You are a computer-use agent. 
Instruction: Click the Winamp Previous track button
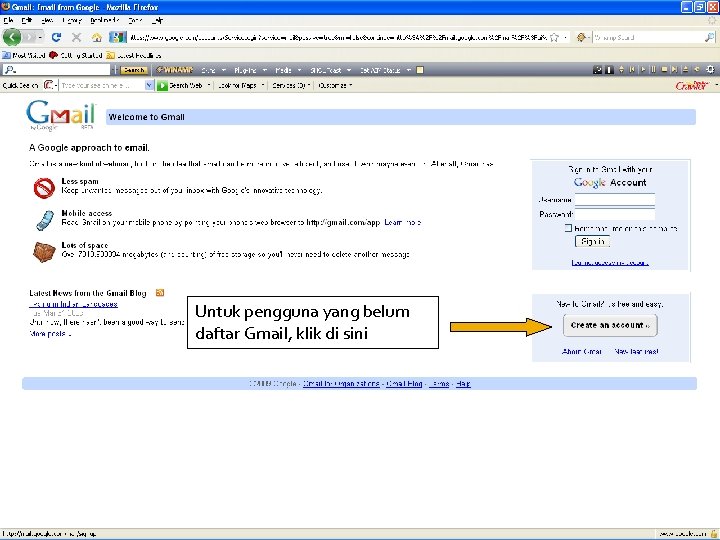pos(632,70)
